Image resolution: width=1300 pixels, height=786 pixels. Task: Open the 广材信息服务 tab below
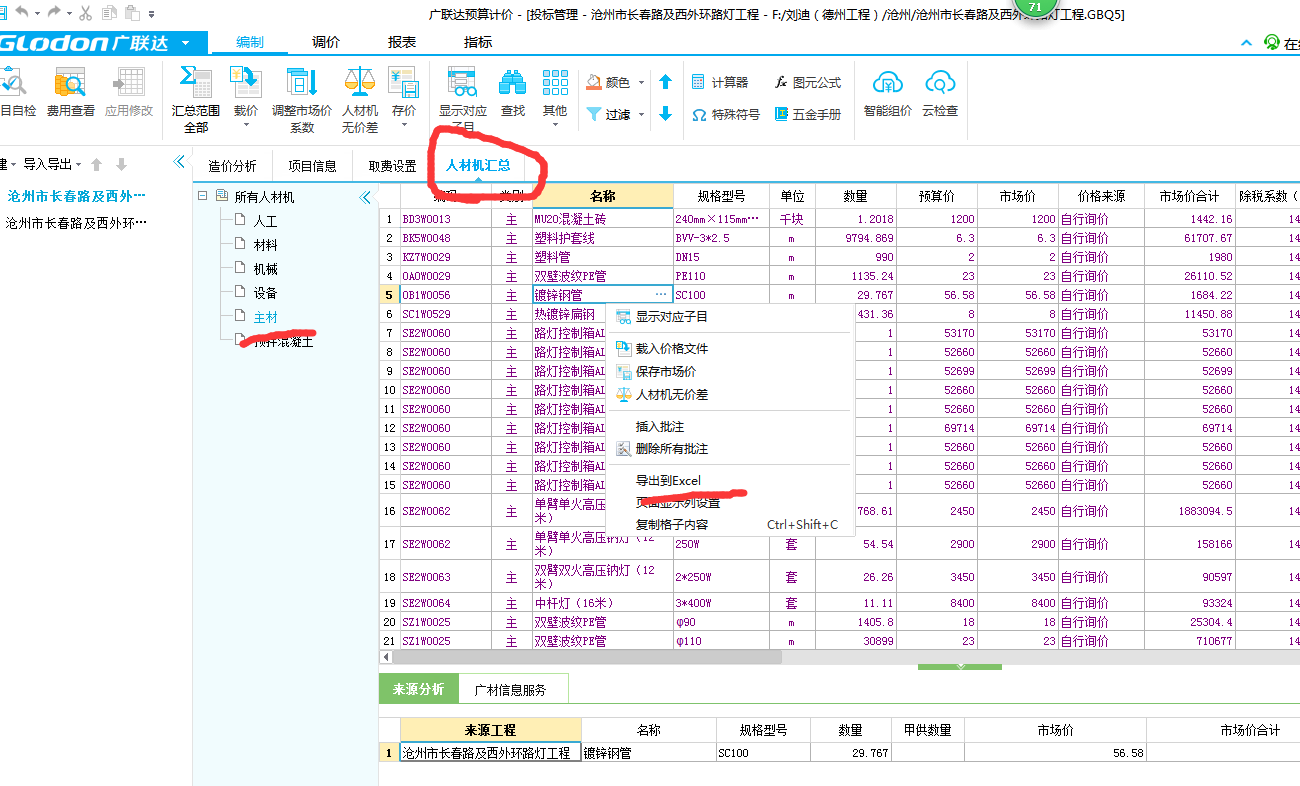tap(513, 689)
